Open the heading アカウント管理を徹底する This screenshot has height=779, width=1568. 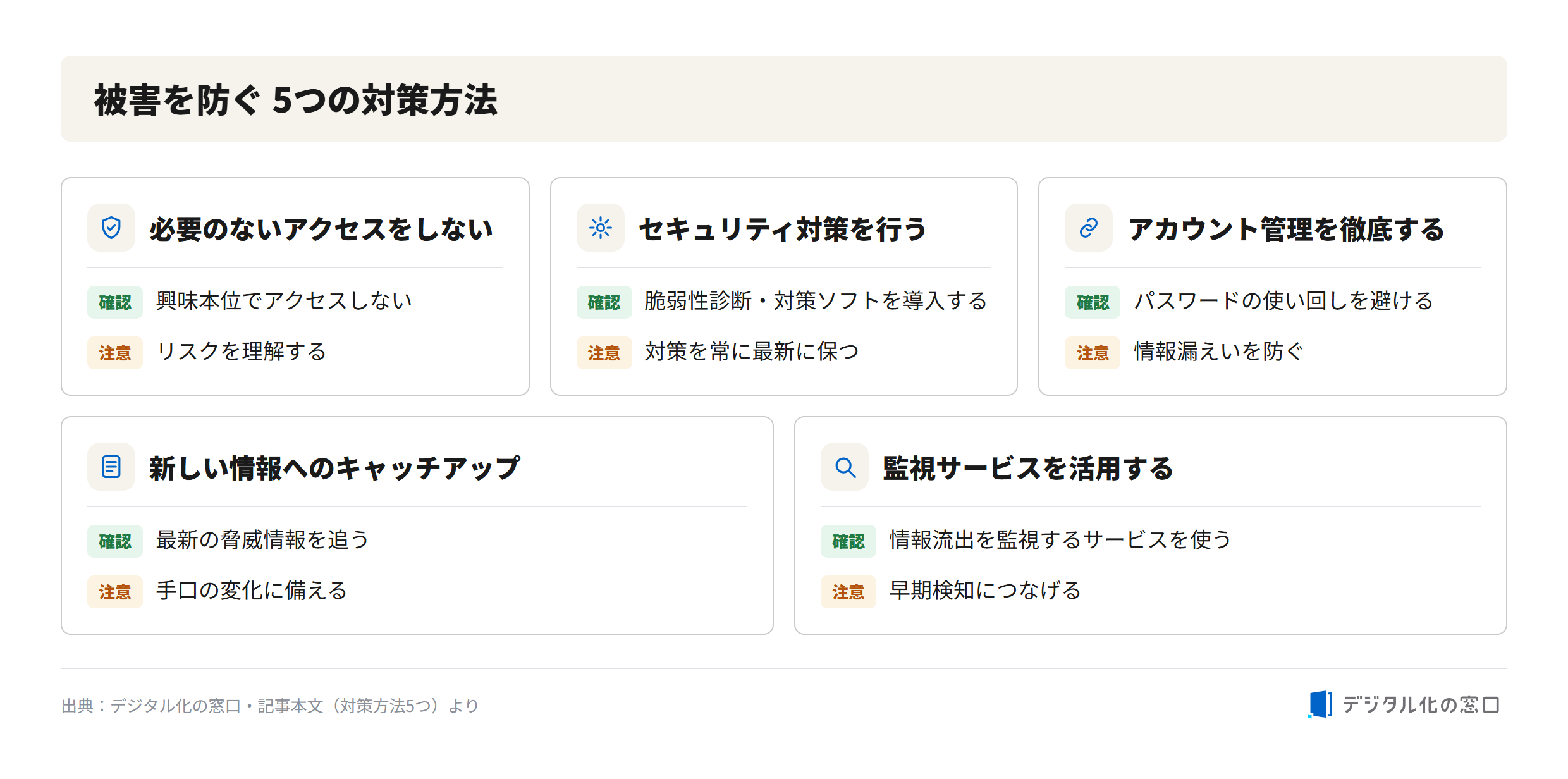point(1286,229)
